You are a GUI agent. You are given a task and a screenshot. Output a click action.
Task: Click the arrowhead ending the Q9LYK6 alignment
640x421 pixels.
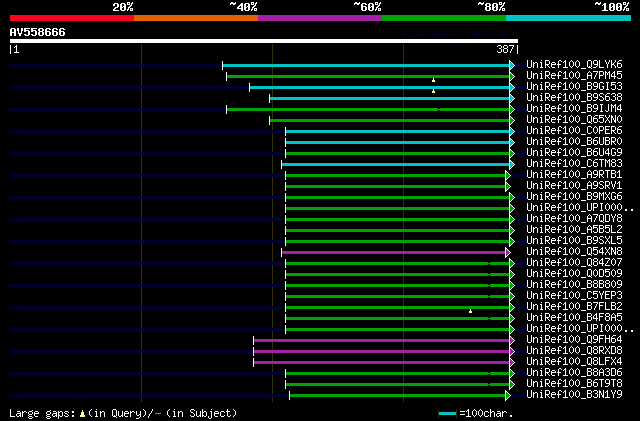tap(512, 65)
